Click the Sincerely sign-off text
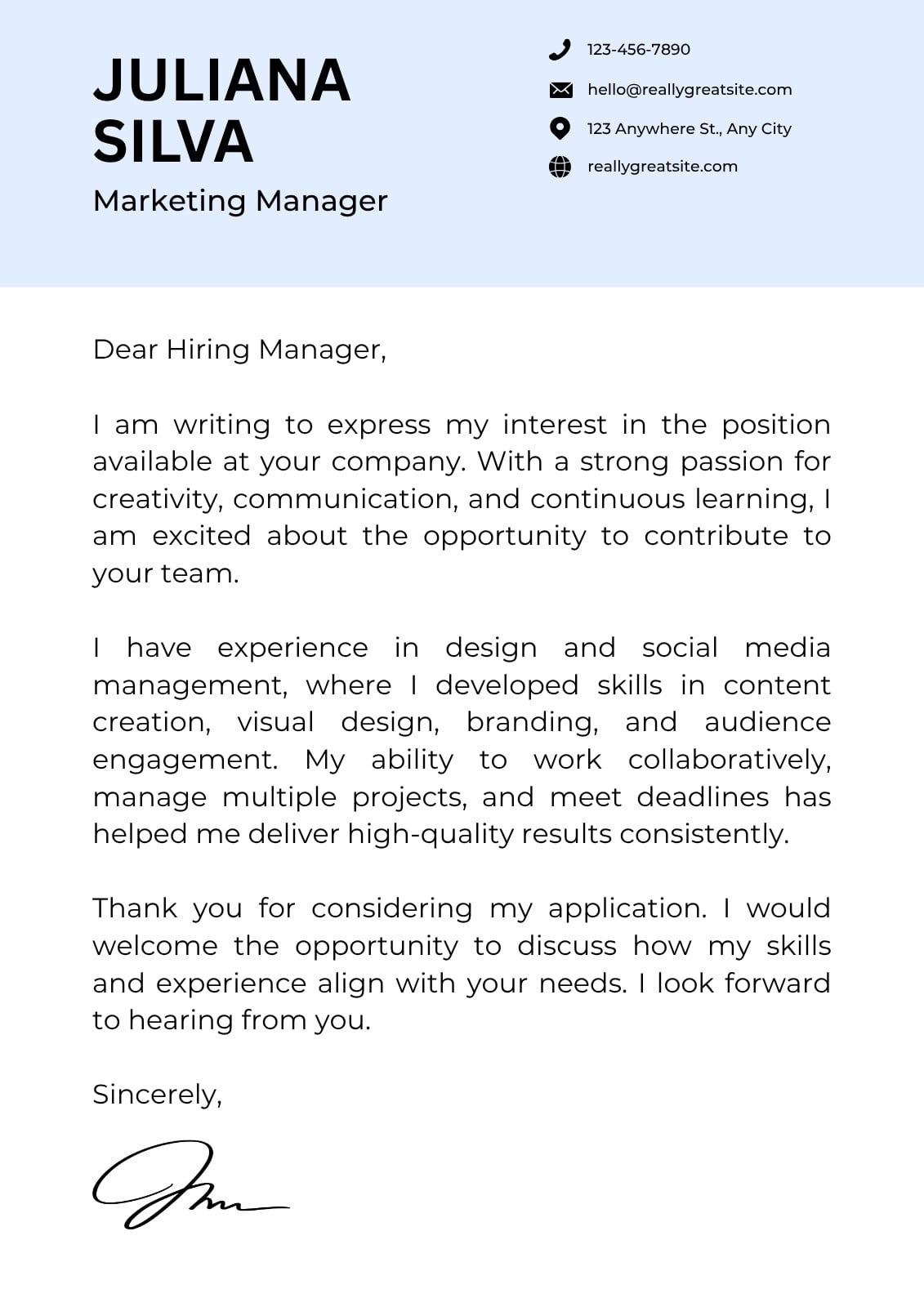This screenshot has width=924, height=1307. [157, 1095]
